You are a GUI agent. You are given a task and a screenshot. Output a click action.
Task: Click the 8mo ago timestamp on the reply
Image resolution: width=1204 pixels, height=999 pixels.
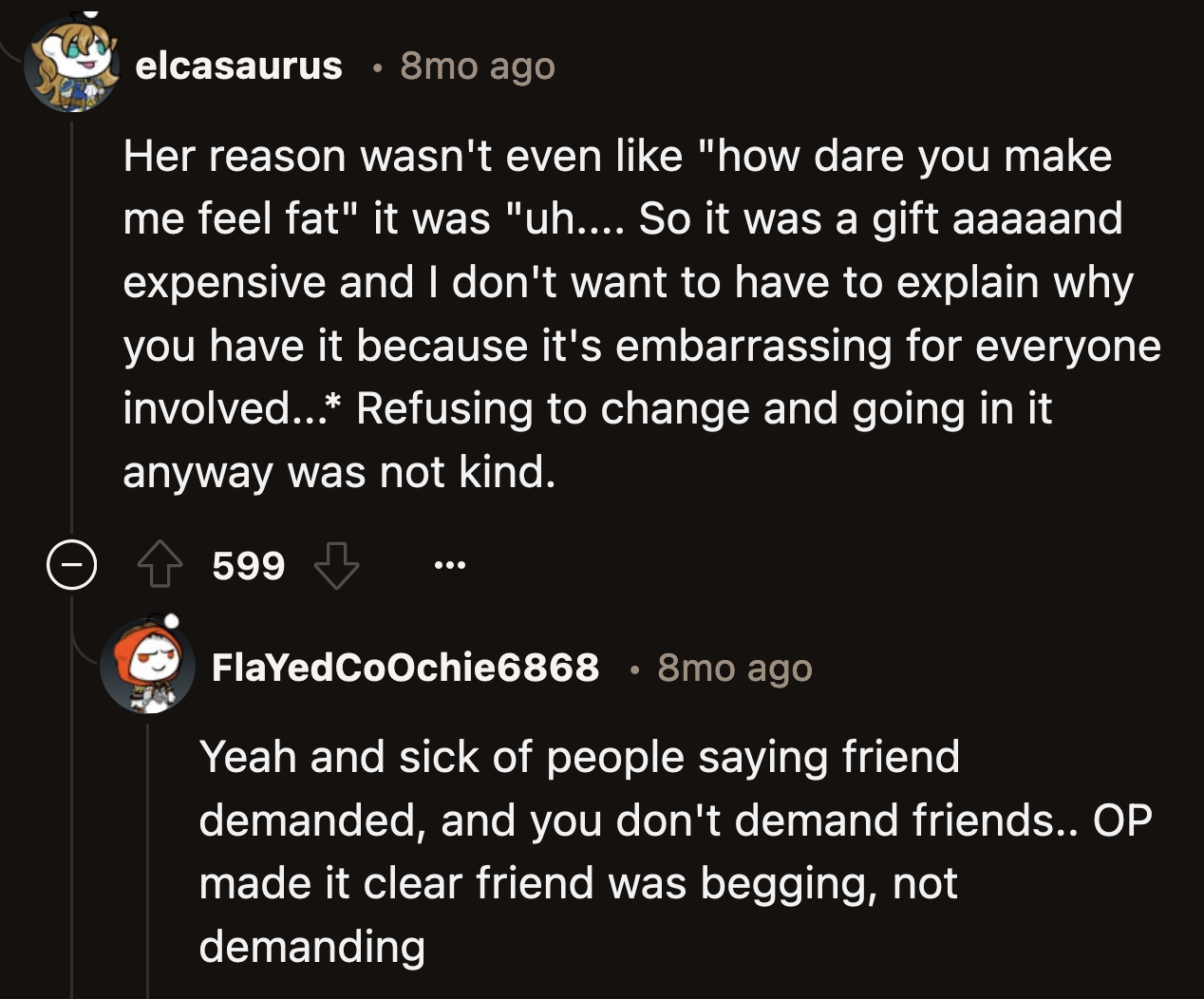735,668
